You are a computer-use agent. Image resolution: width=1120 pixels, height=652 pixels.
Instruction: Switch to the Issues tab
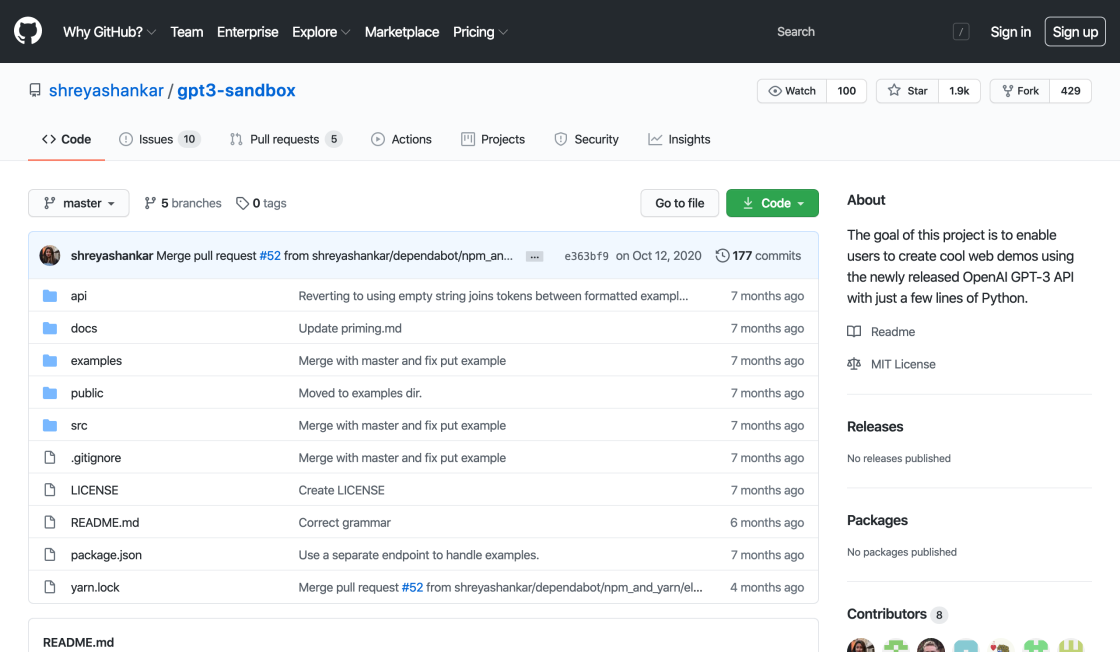point(159,139)
